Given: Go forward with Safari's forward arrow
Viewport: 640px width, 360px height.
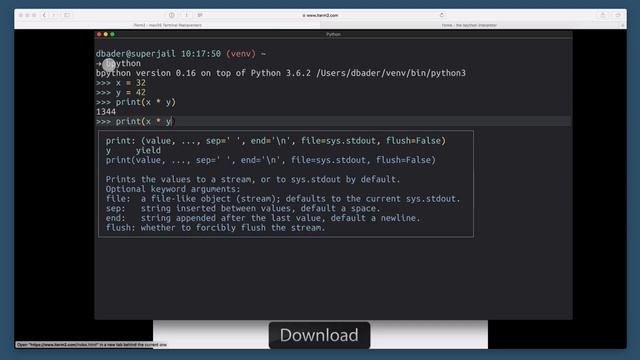Looking at the screenshot, I should [54, 15].
